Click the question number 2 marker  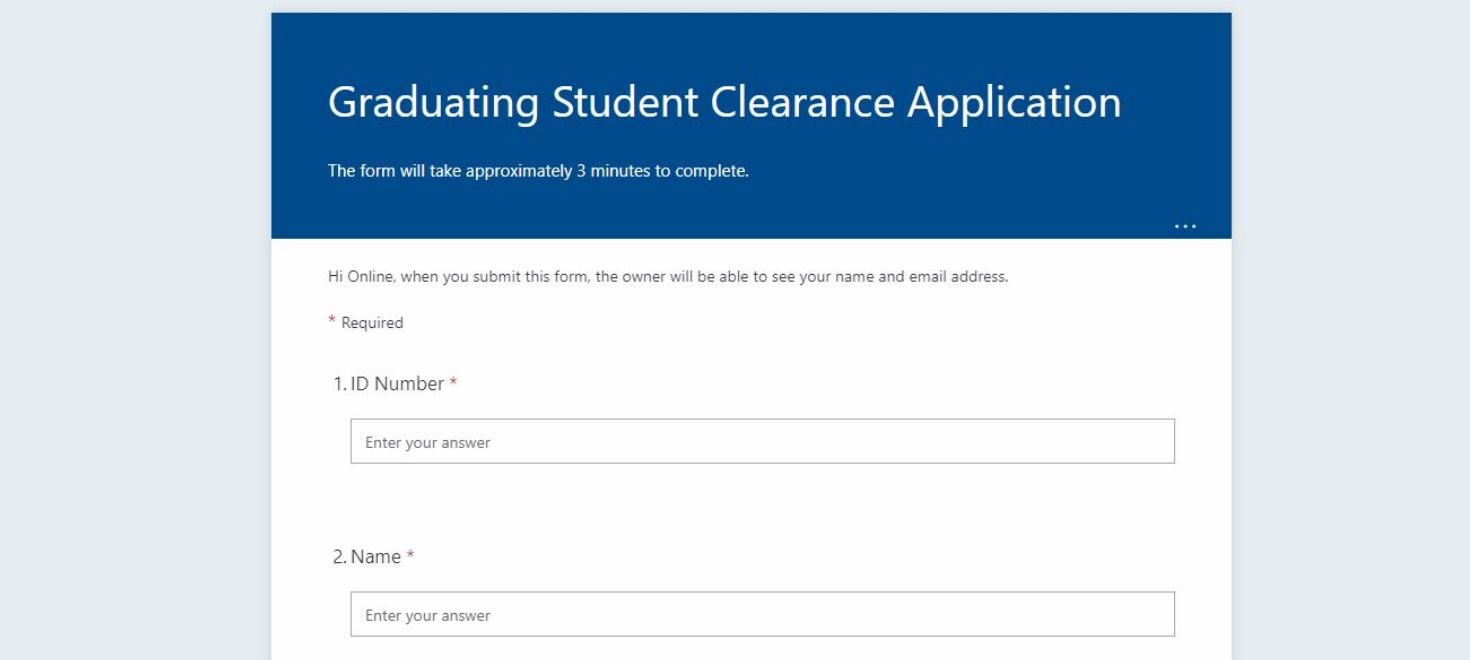click(339, 557)
